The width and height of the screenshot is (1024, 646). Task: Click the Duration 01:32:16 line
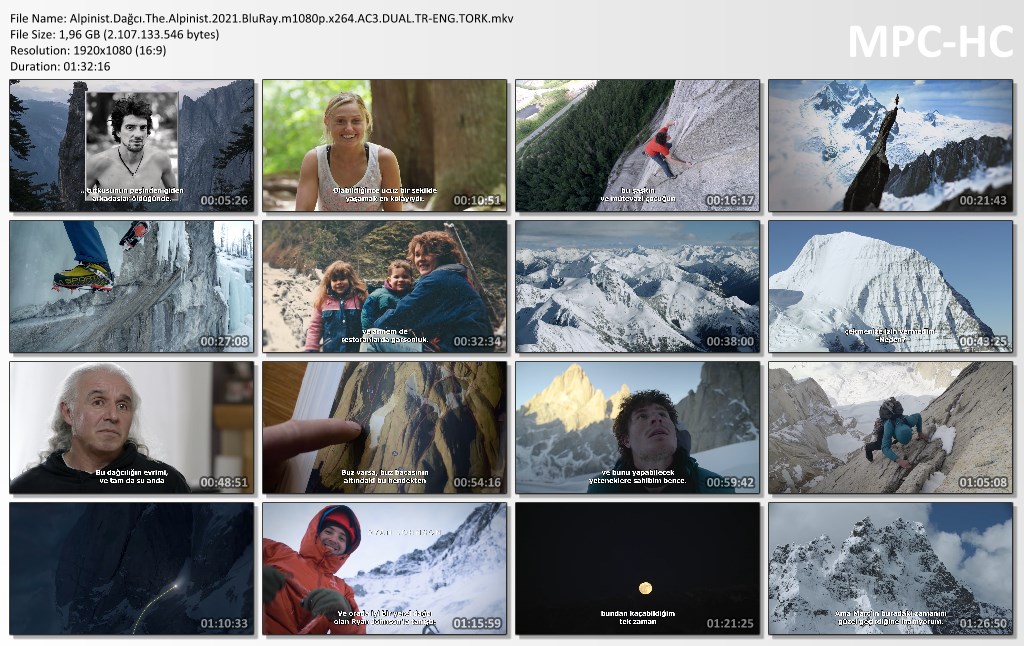pos(60,67)
